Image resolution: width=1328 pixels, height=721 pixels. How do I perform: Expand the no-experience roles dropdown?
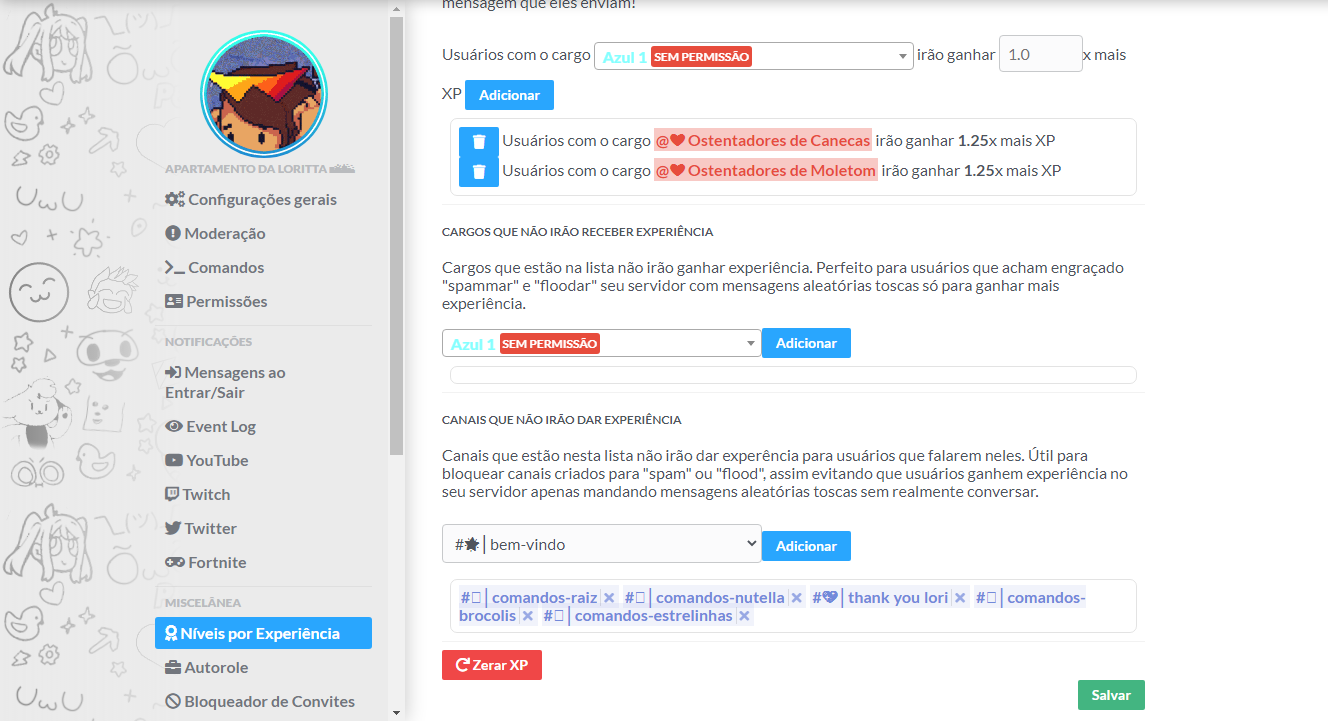click(x=601, y=343)
